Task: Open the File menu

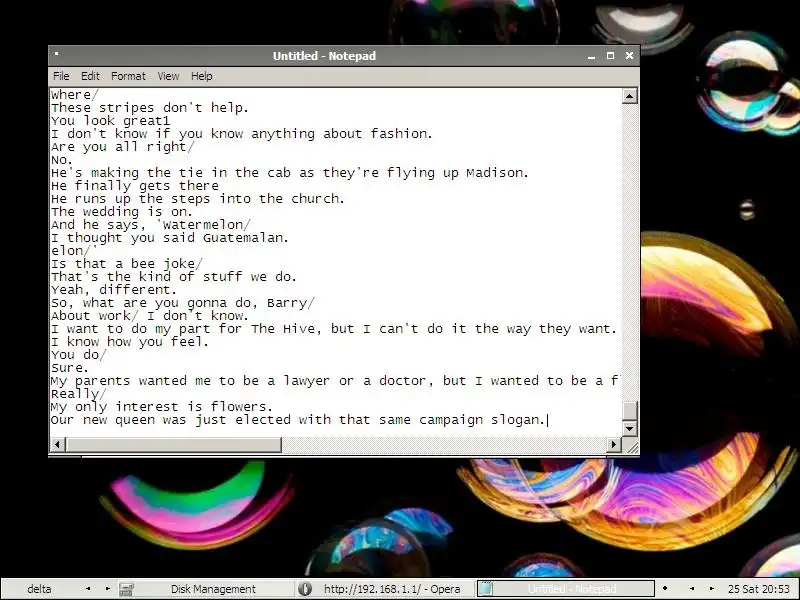Action: [x=61, y=76]
